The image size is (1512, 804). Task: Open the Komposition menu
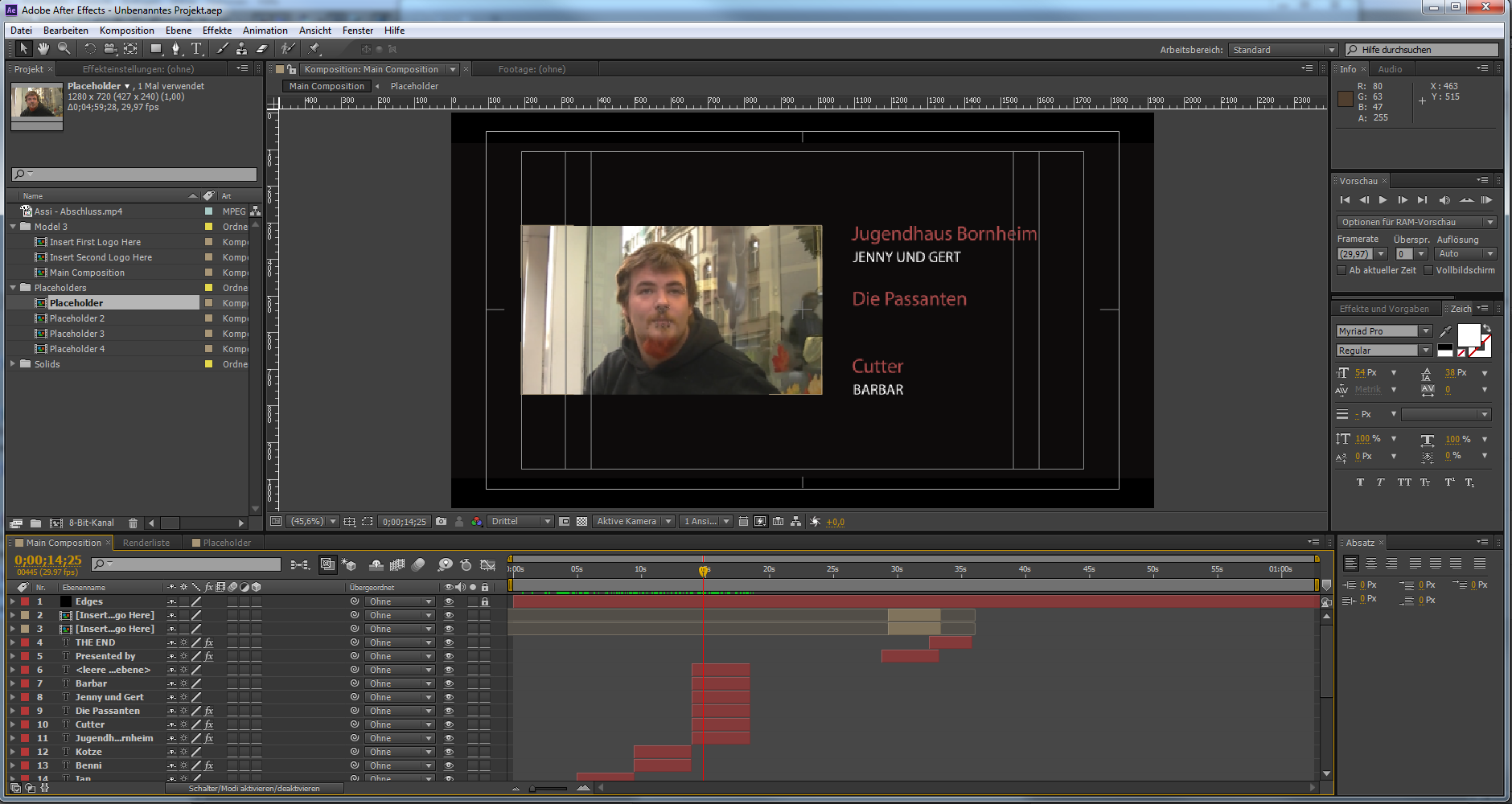click(x=126, y=31)
